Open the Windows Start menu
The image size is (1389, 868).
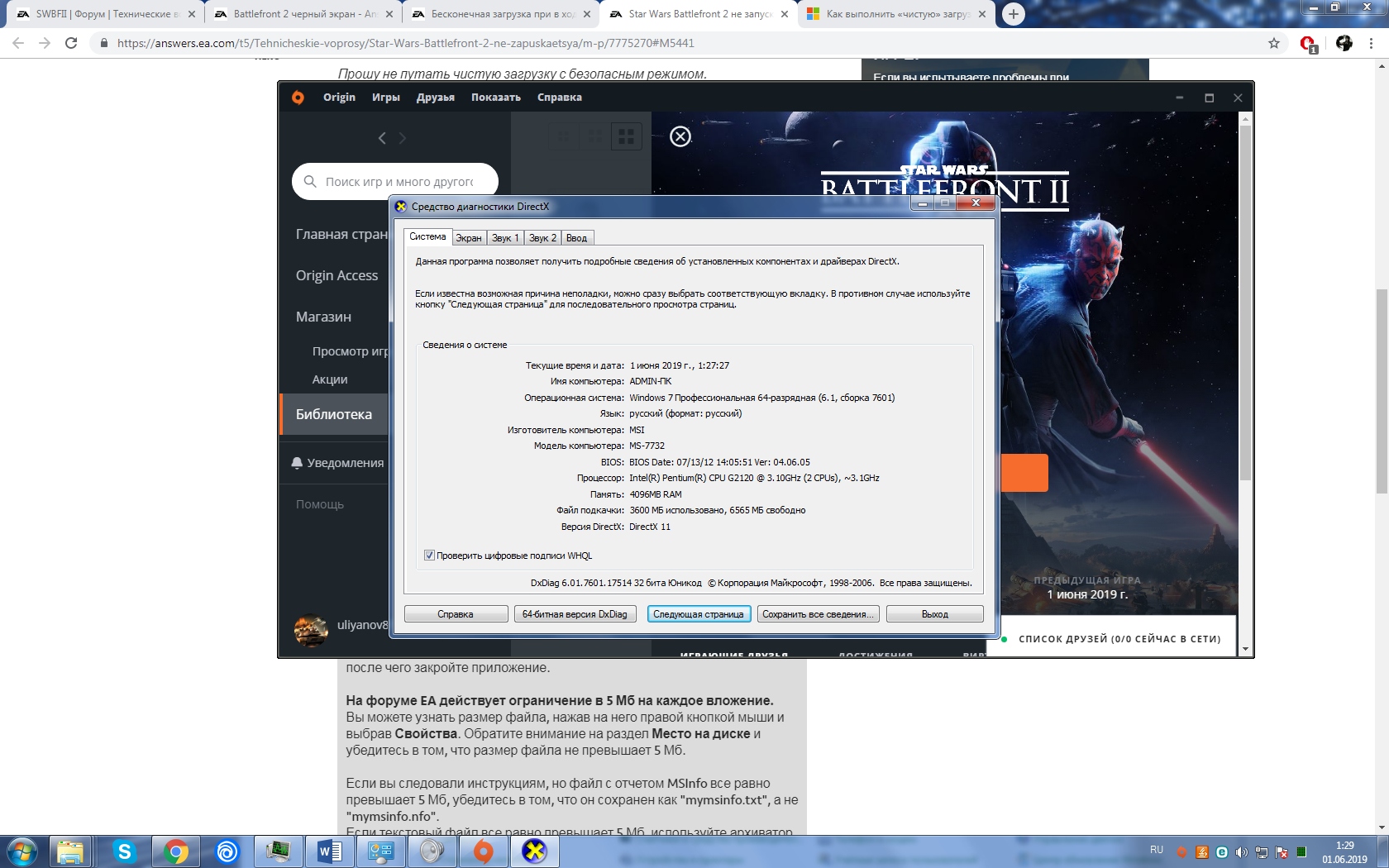(21, 851)
